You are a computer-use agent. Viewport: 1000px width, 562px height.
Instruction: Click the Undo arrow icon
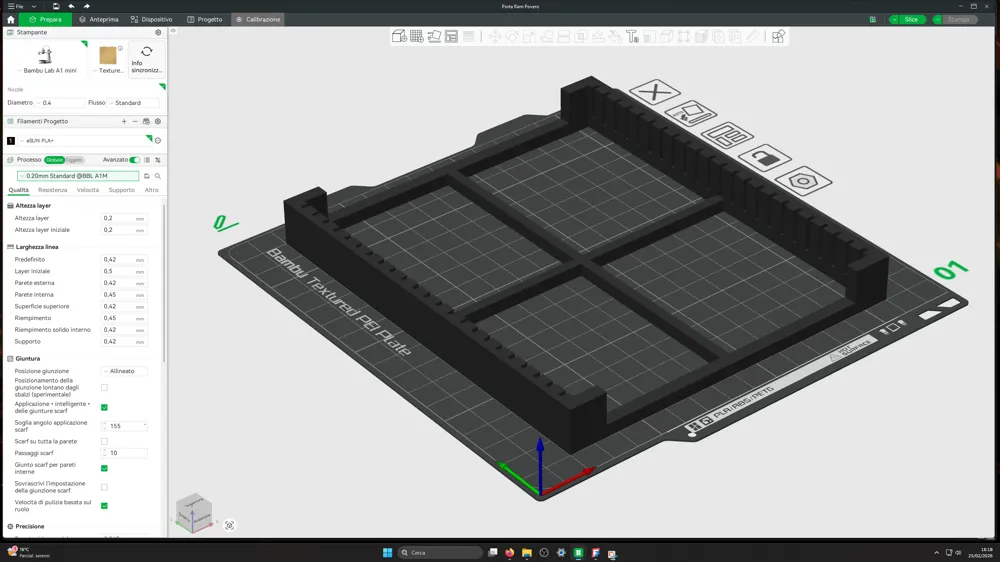tap(71, 6)
